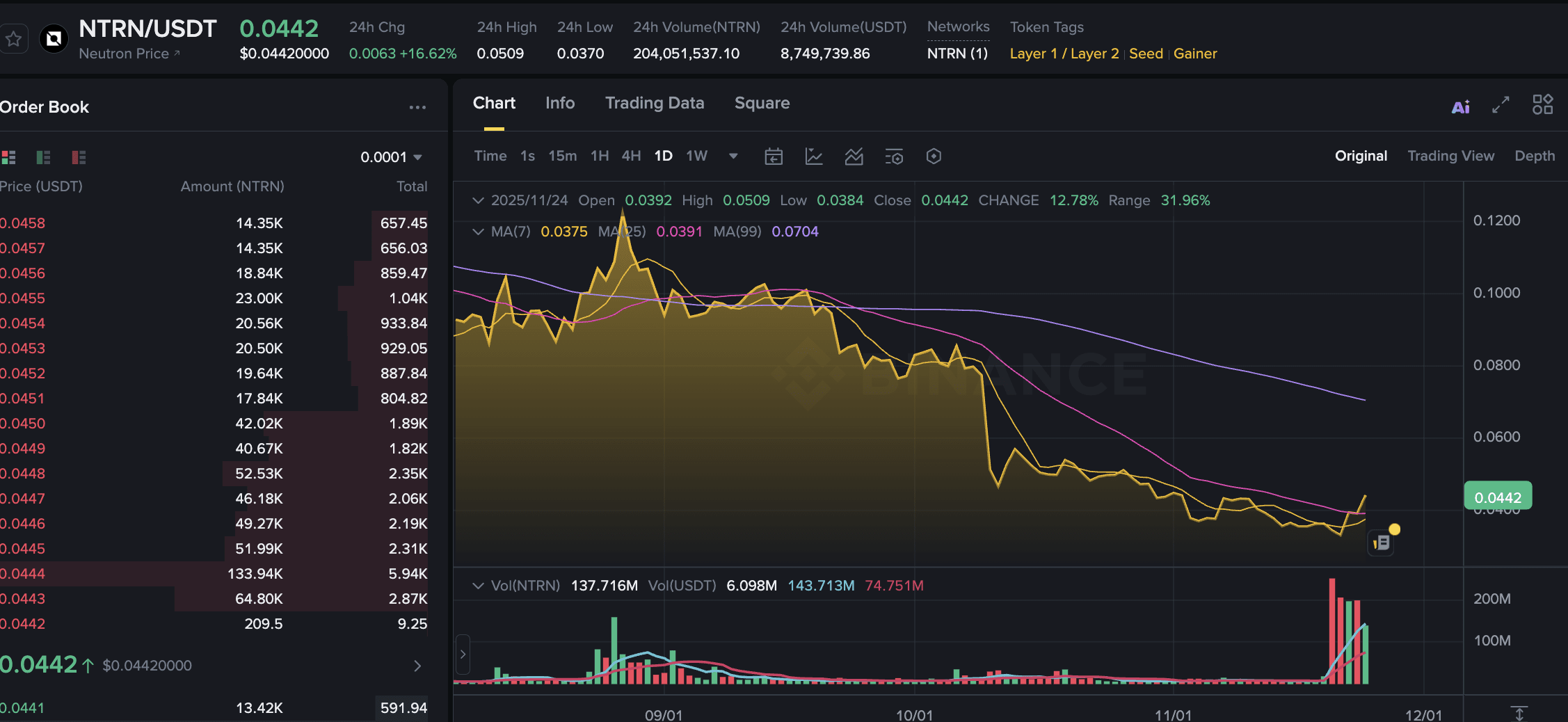Click the timeline replay calendar icon
This screenshot has width=1568, height=722.
(x=774, y=157)
